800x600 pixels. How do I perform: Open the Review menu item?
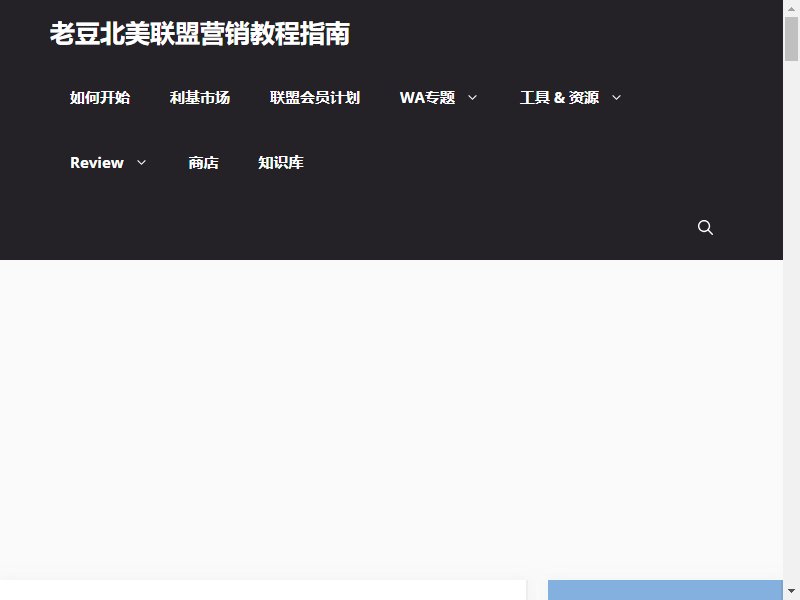(x=97, y=163)
